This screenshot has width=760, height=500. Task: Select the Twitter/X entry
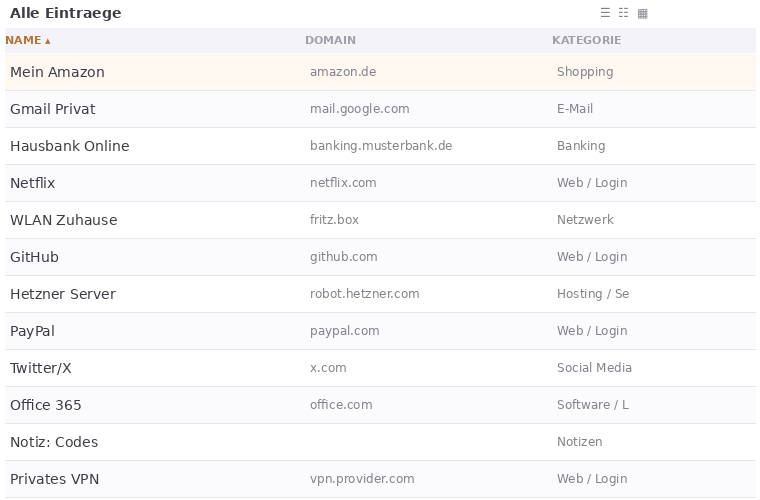tap(40, 368)
